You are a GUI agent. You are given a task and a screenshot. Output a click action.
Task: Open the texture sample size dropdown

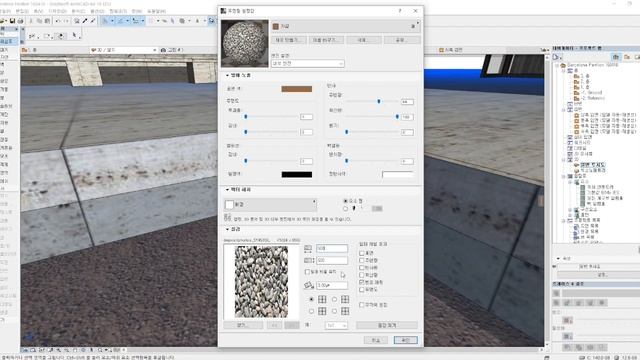point(336,325)
